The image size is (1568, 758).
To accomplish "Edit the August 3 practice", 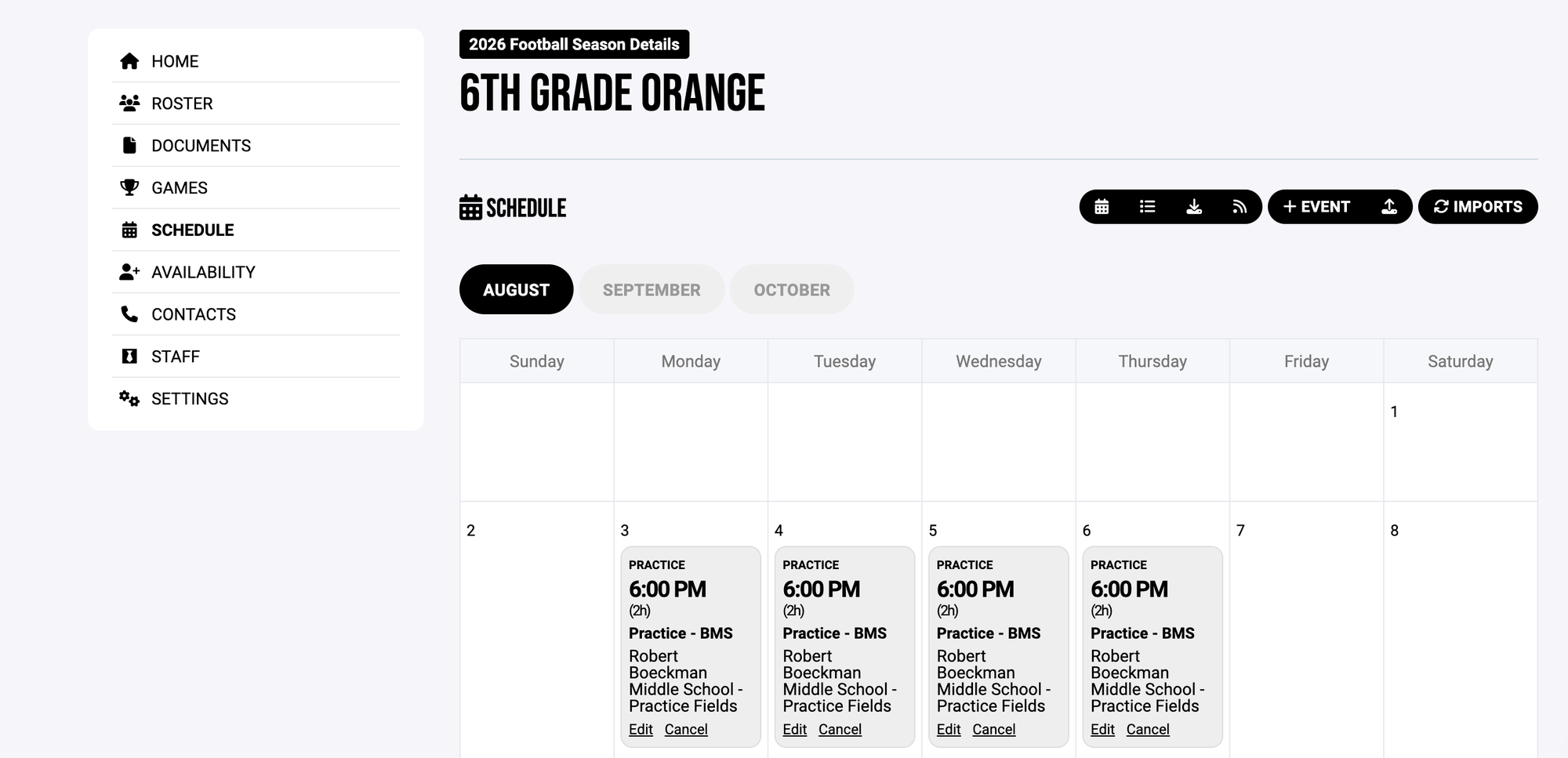I will pyautogui.click(x=641, y=730).
